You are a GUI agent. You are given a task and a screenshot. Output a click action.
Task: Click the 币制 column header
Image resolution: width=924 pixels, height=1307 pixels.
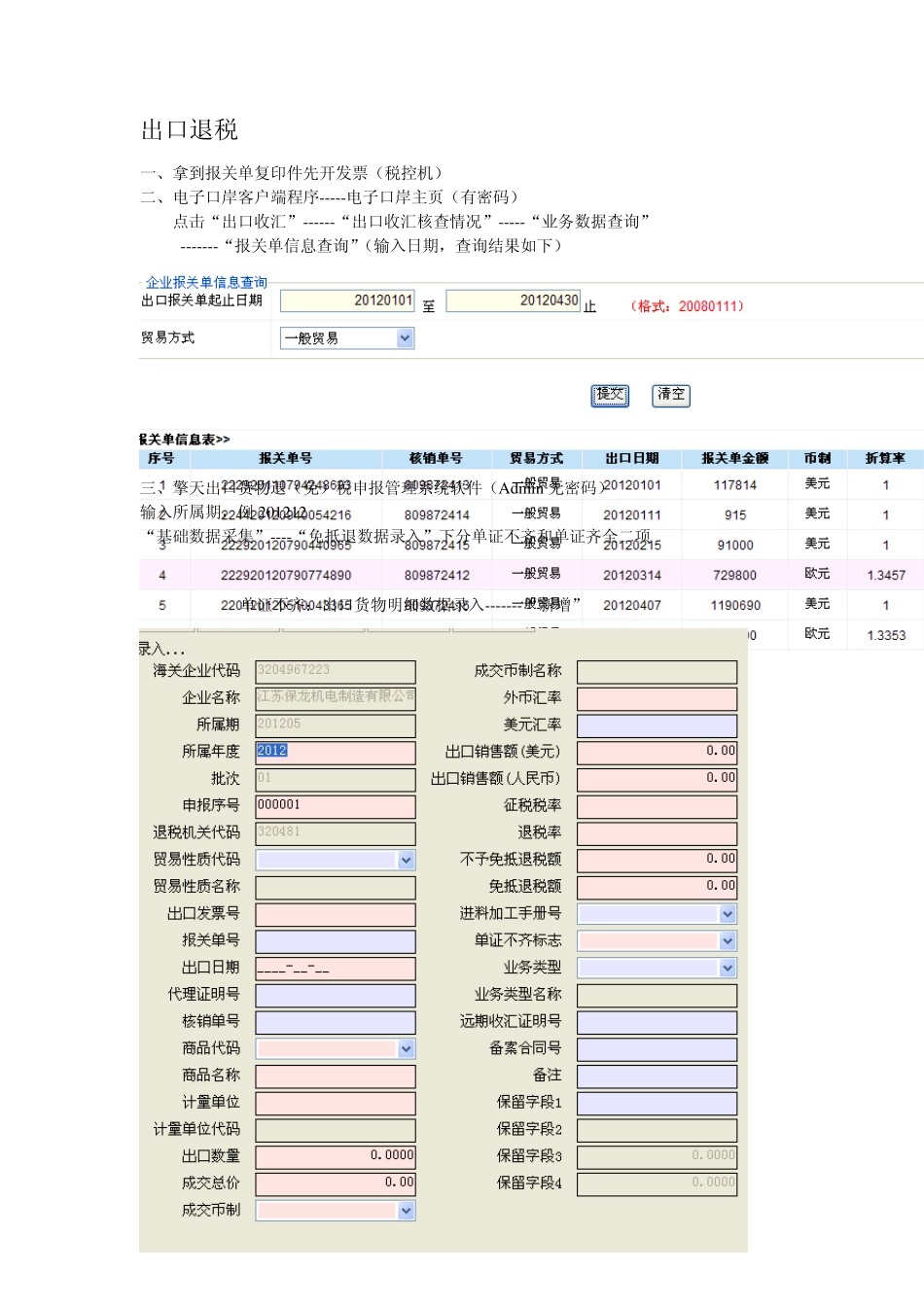tap(817, 458)
